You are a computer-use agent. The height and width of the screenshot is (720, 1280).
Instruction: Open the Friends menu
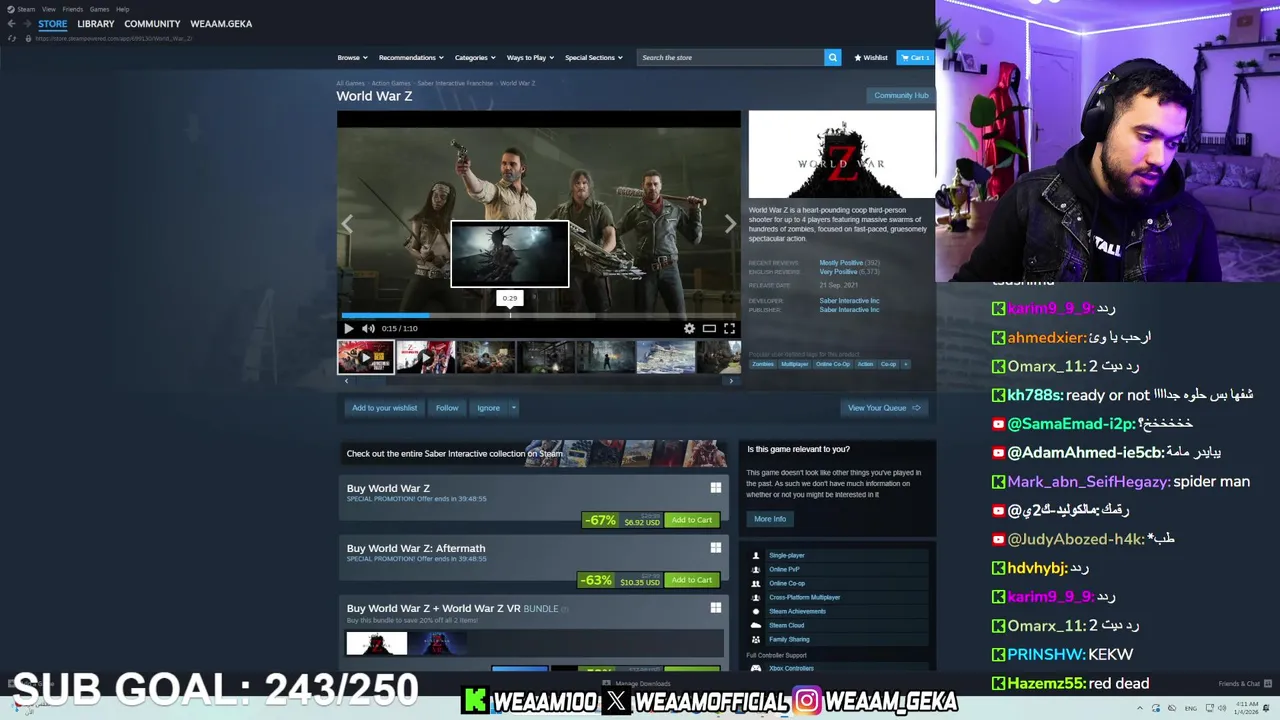(72, 9)
